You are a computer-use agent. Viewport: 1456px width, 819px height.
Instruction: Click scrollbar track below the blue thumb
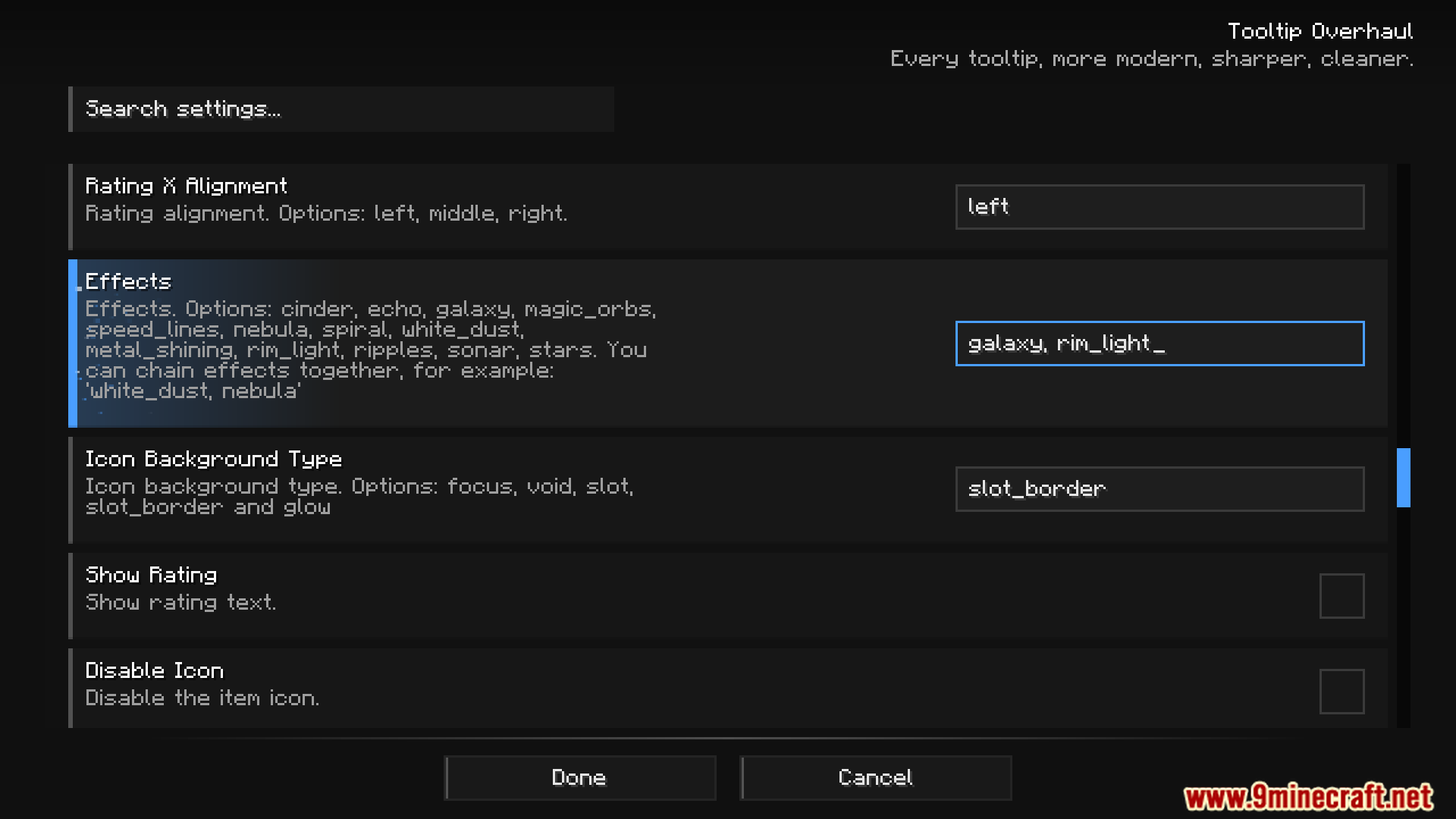(1403, 622)
